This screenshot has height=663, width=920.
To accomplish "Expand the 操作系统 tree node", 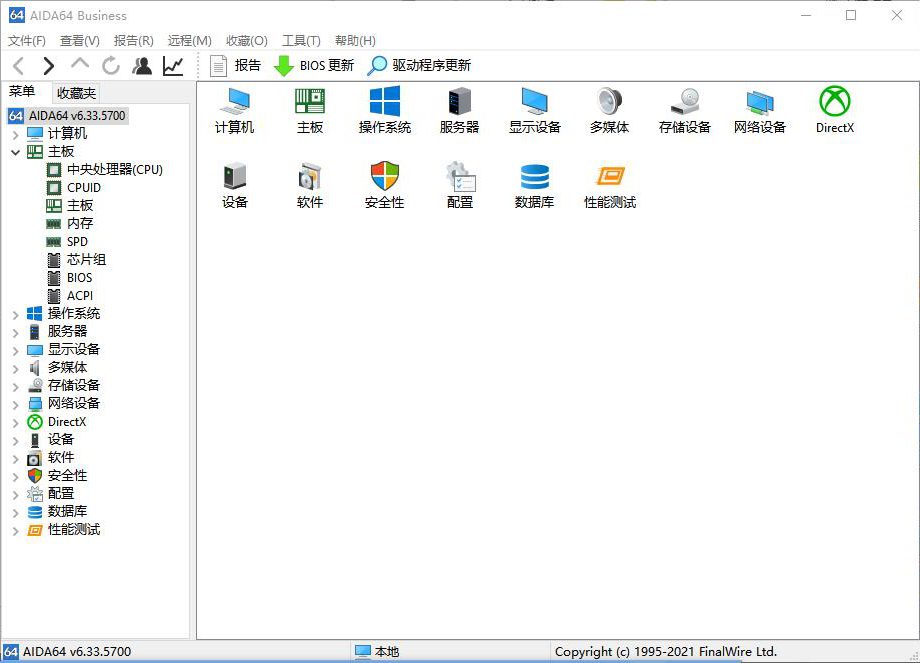I will click(15, 314).
